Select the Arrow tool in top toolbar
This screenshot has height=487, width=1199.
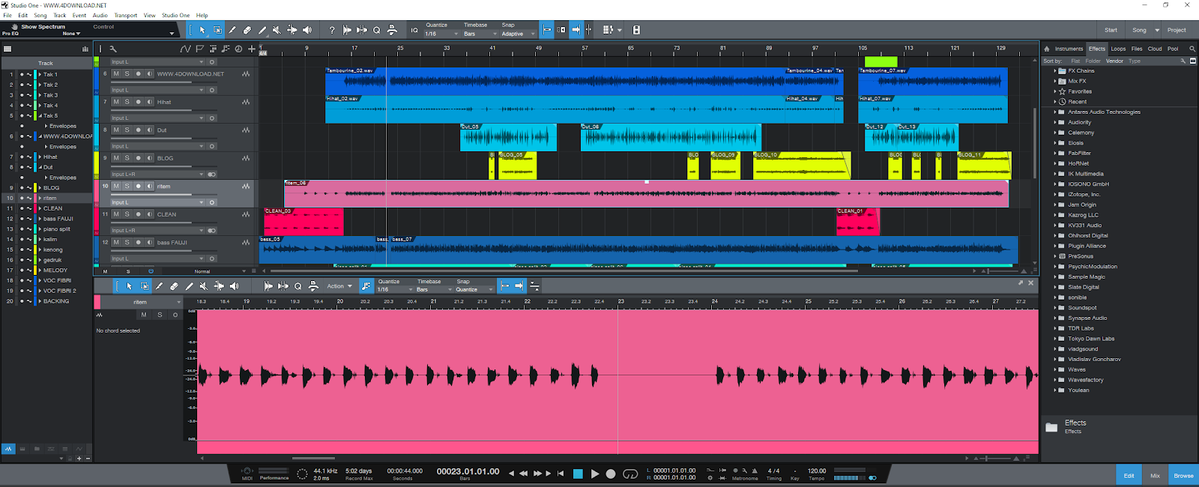pyautogui.click(x=202, y=30)
